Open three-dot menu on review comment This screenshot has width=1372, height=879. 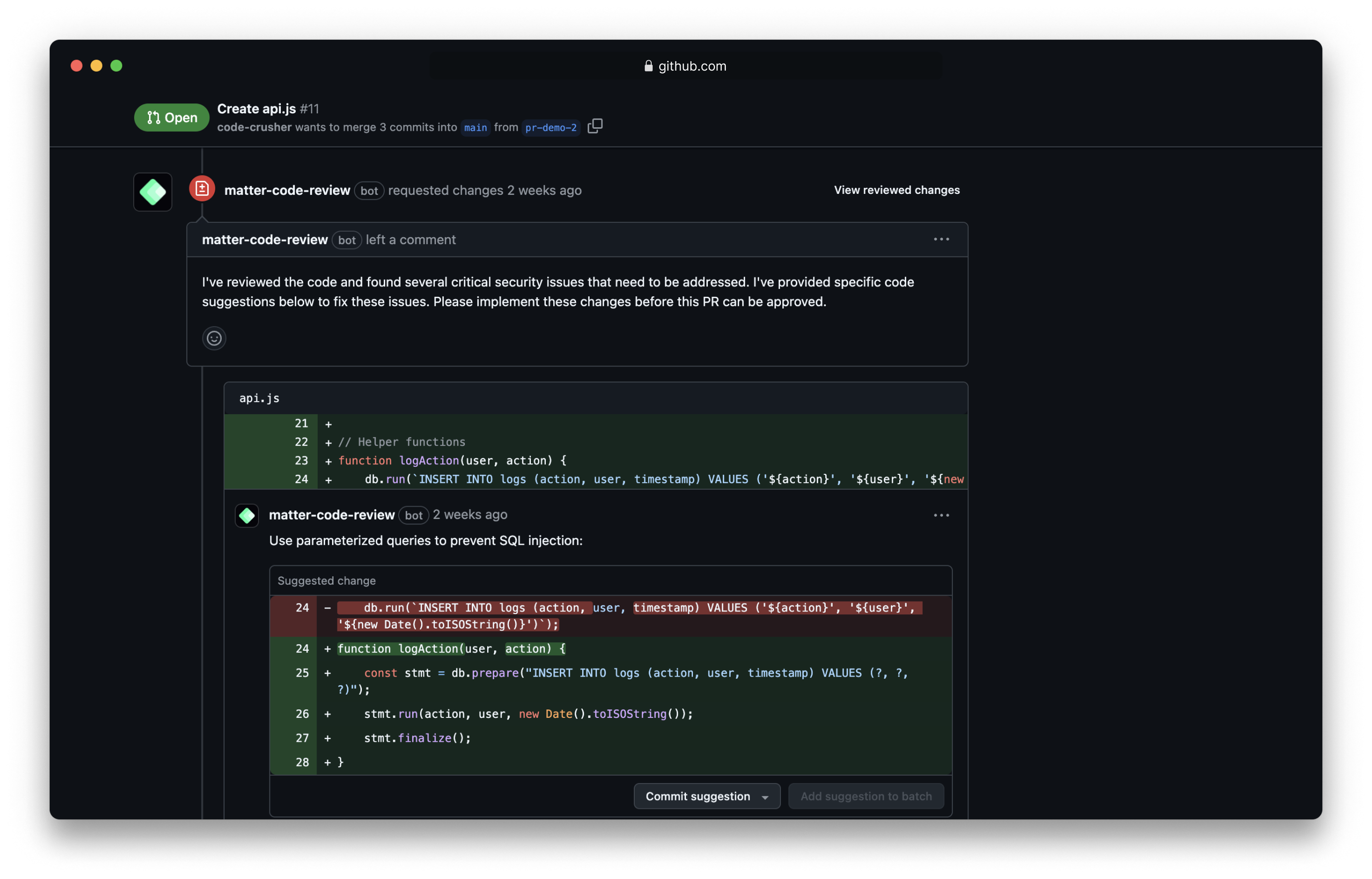point(941,240)
